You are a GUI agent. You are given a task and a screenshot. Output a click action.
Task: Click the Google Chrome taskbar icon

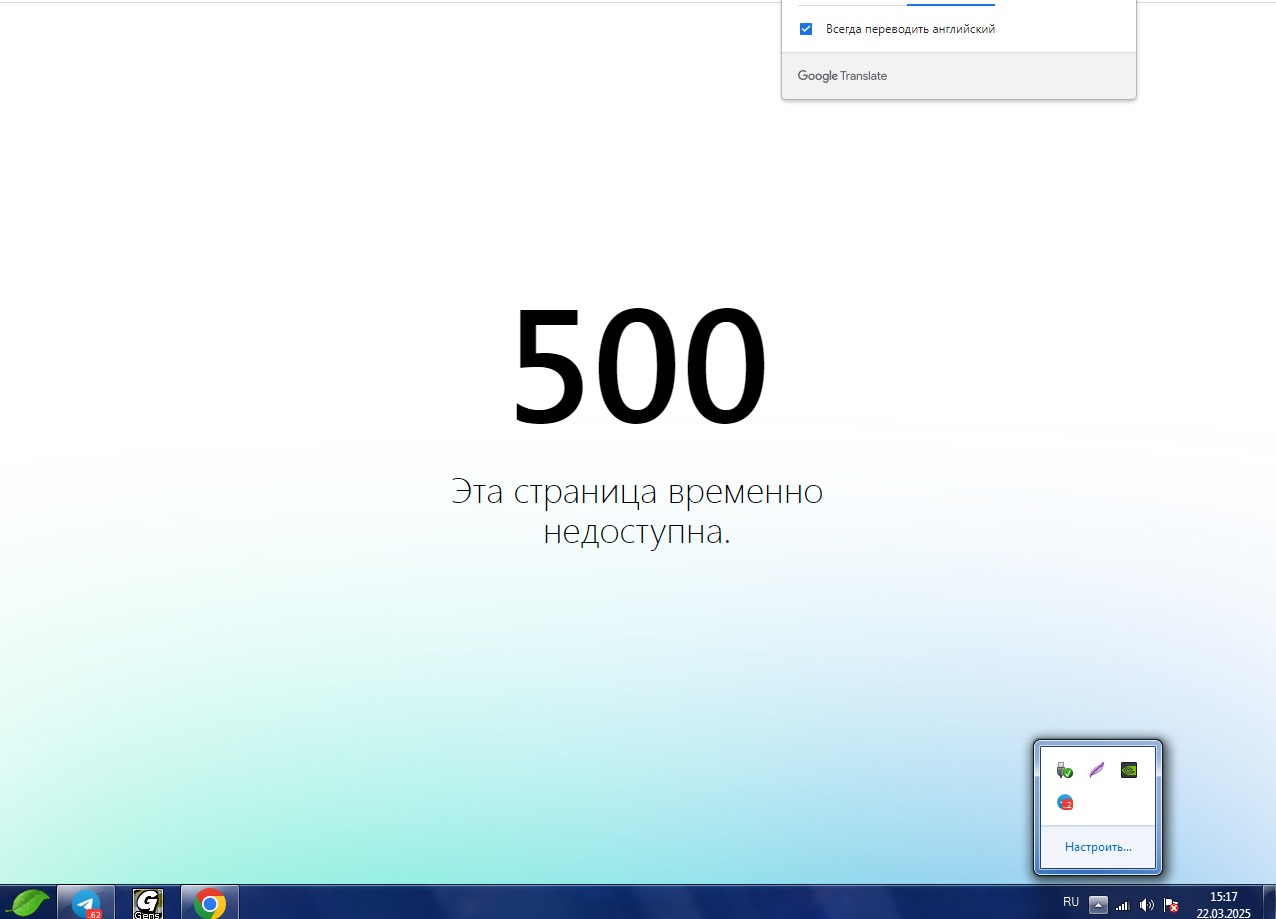click(x=210, y=904)
